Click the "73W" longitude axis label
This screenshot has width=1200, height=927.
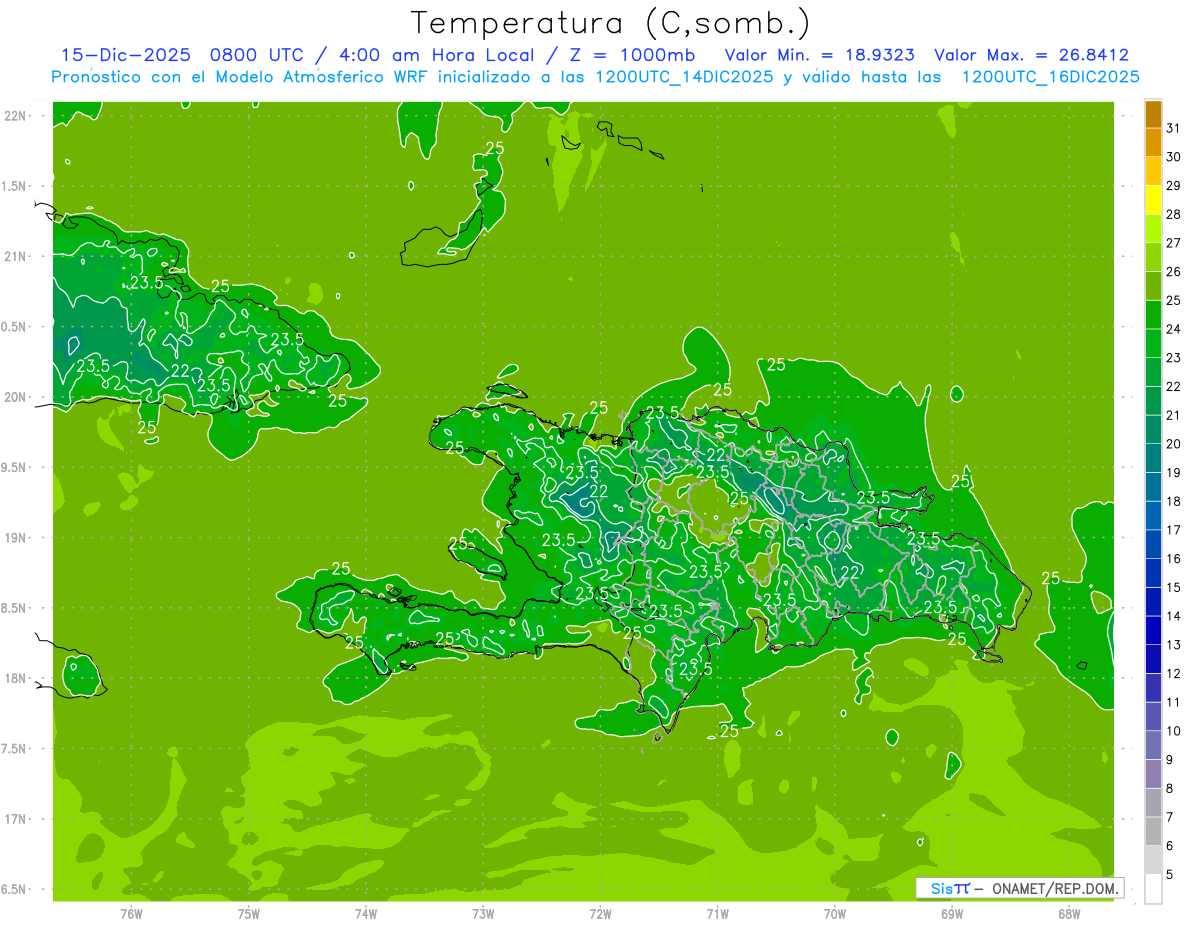pos(483,913)
